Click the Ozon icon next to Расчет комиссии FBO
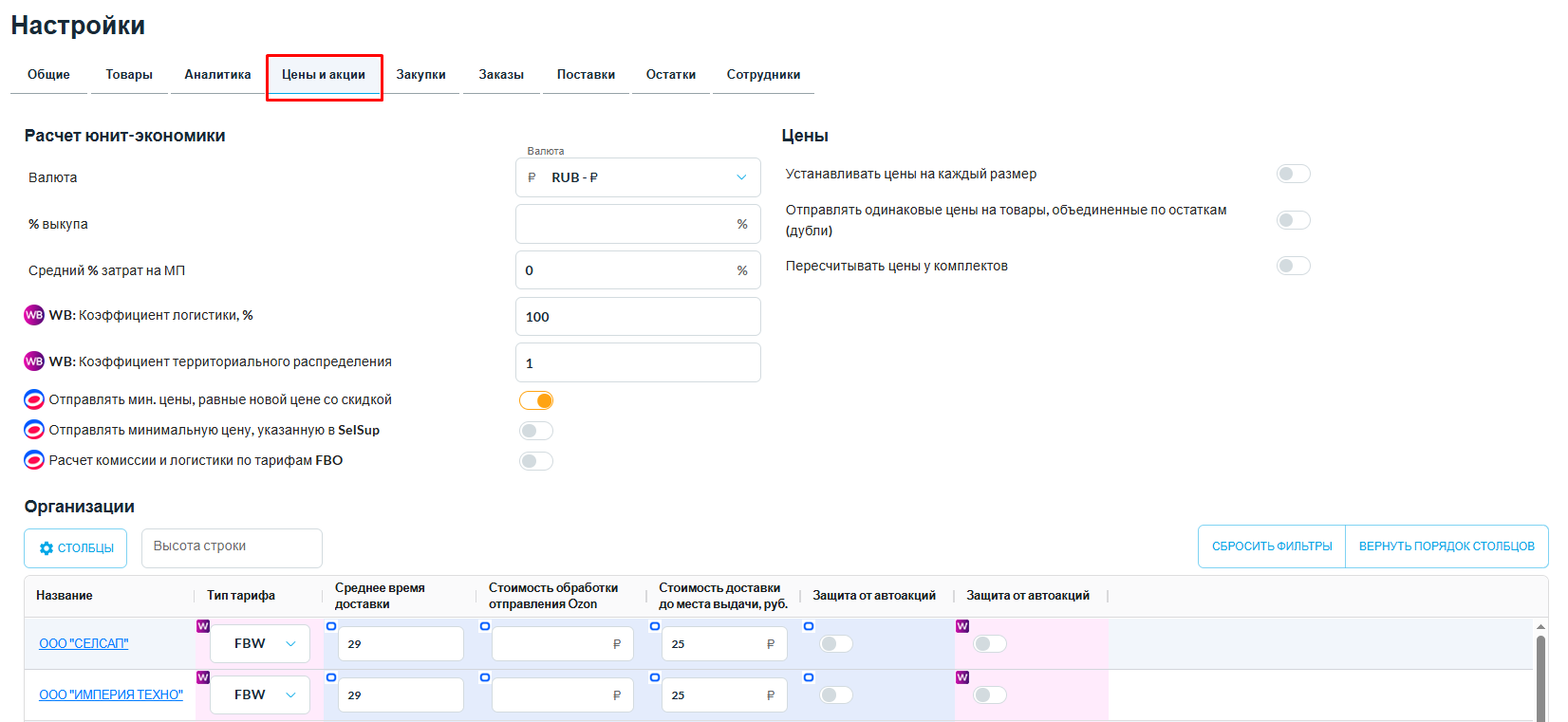1568x722 pixels. 34,460
